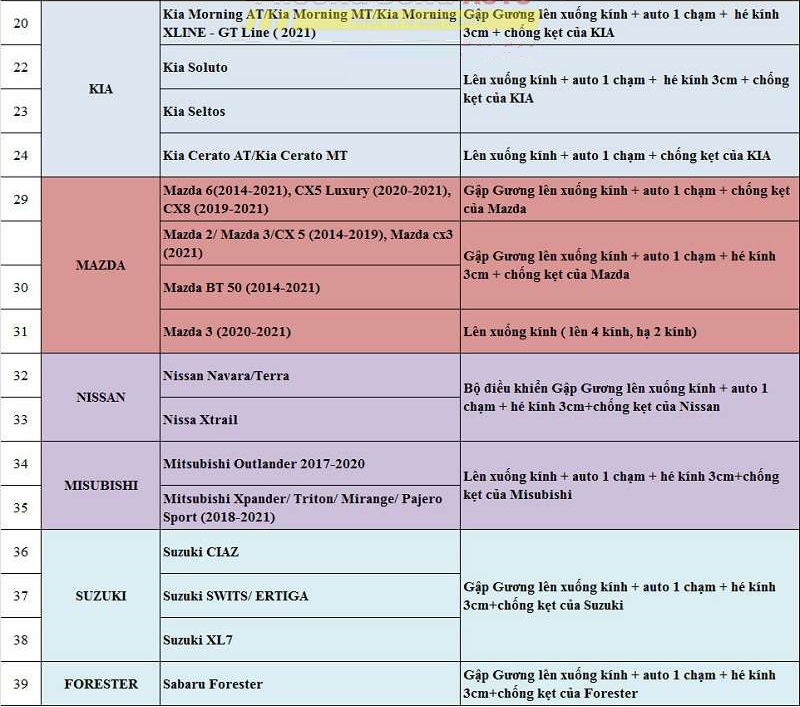Select 'Bộ điều khiển Gập Gương' Nissan description
The image size is (800, 707).
point(630,397)
